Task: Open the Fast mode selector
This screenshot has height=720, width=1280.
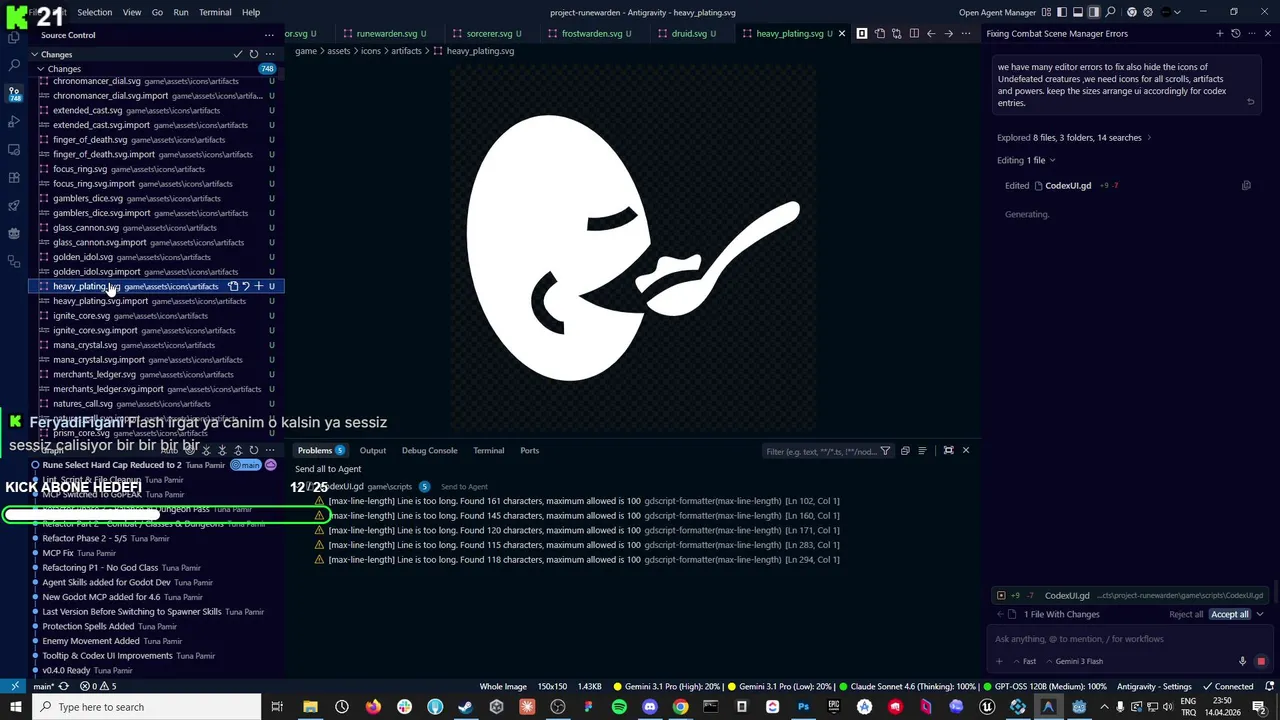Action: tap(1025, 661)
